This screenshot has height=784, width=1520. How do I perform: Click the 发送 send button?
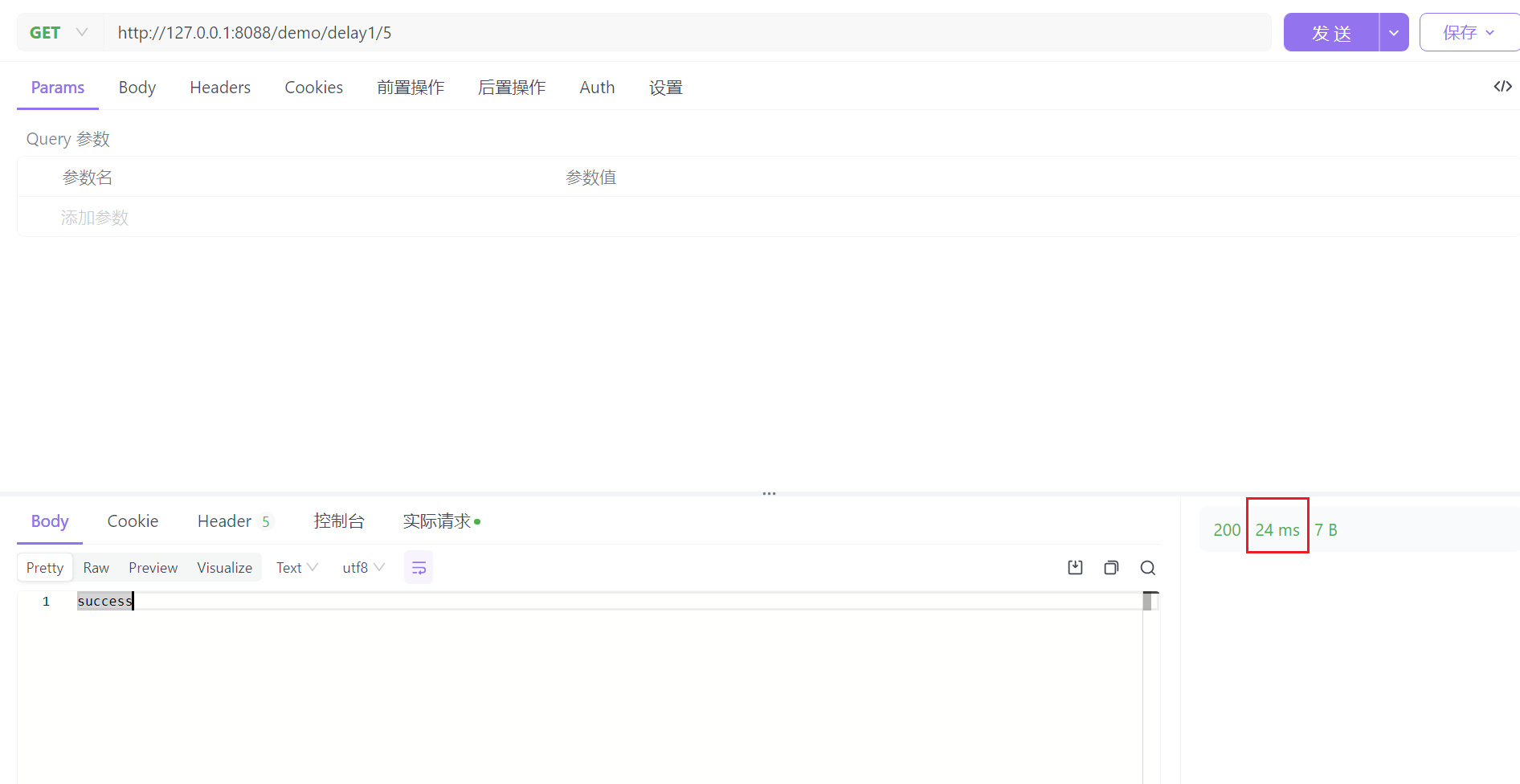(x=1331, y=33)
